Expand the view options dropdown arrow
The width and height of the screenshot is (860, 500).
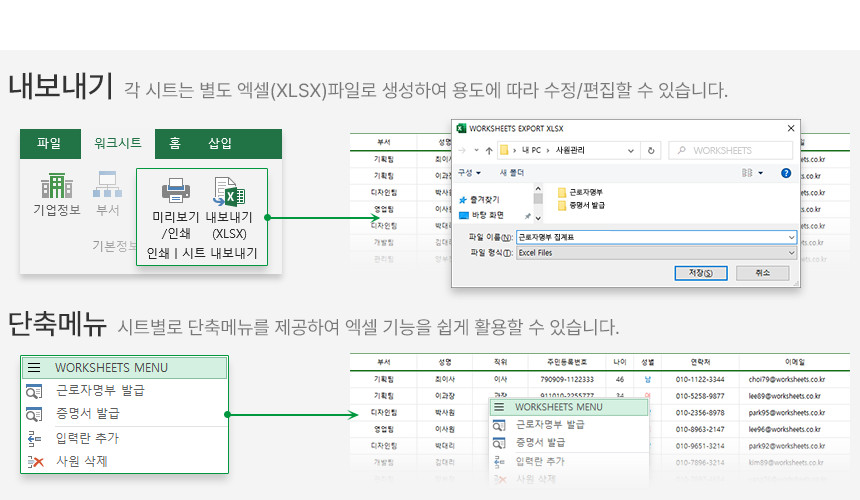761,173
